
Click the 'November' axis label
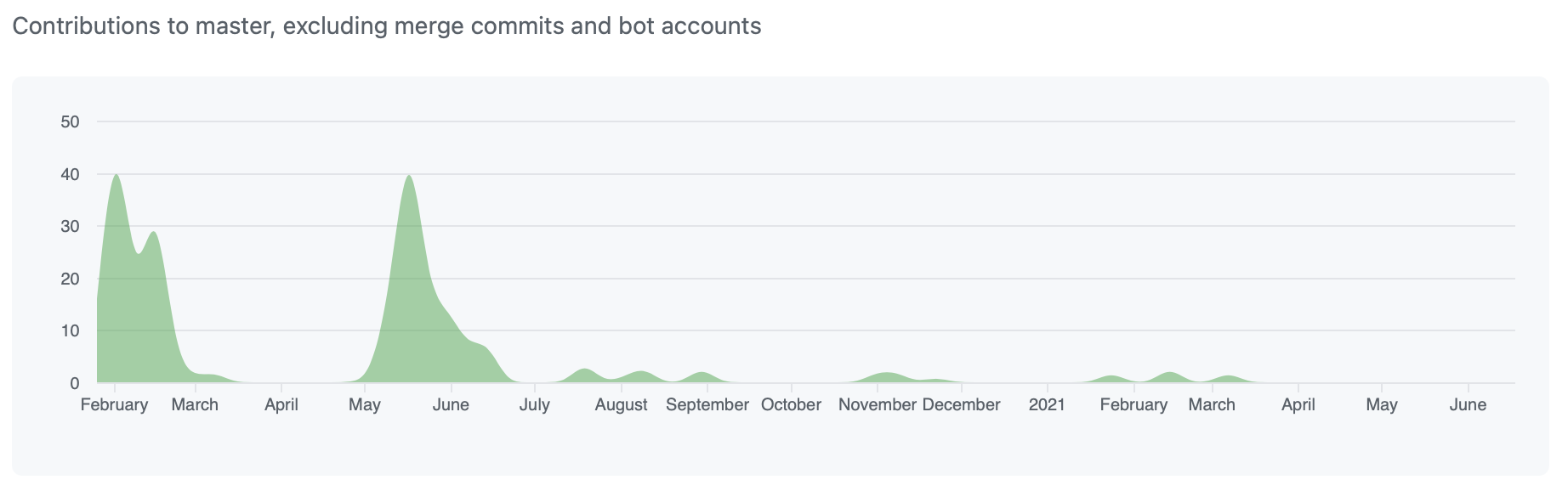point(878,405)
